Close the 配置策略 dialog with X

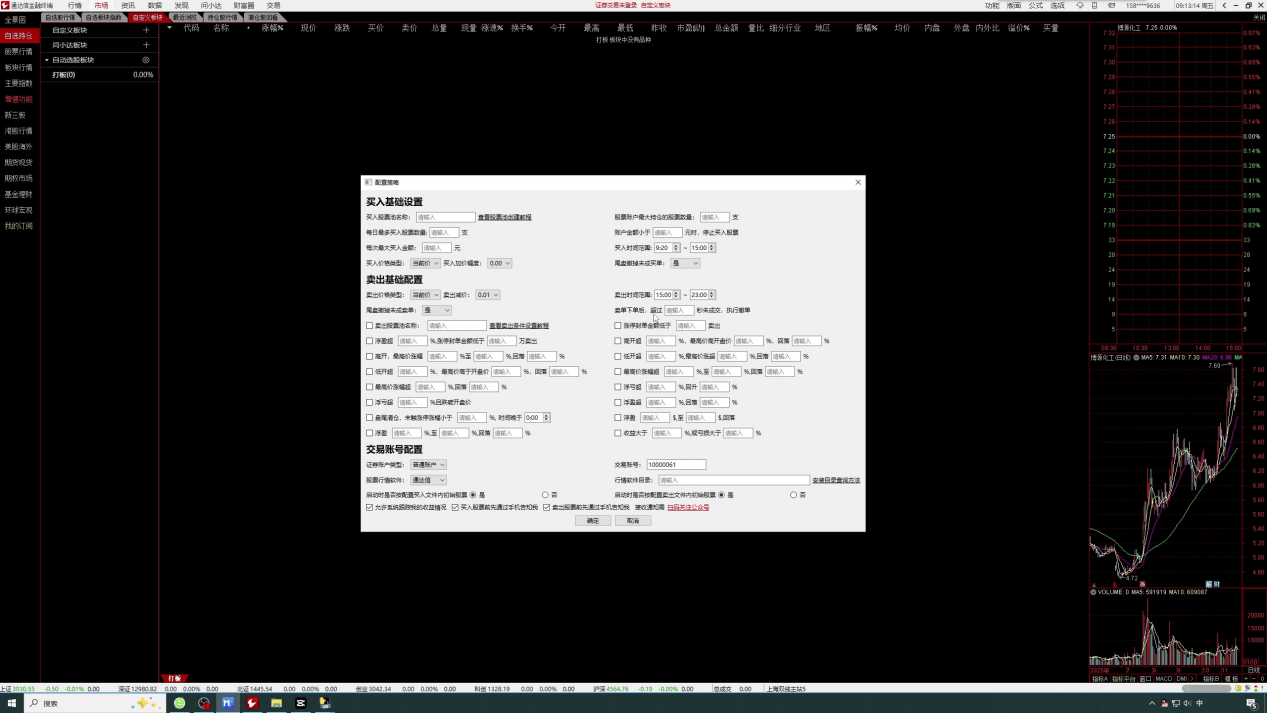point(857,183)
